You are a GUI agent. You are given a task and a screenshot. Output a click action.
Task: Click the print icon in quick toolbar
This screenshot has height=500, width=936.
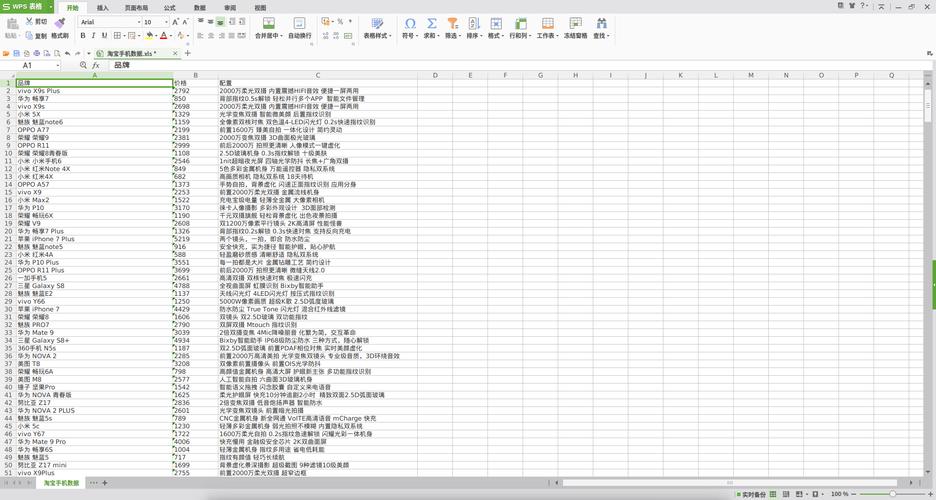click(x=37, y=54)
